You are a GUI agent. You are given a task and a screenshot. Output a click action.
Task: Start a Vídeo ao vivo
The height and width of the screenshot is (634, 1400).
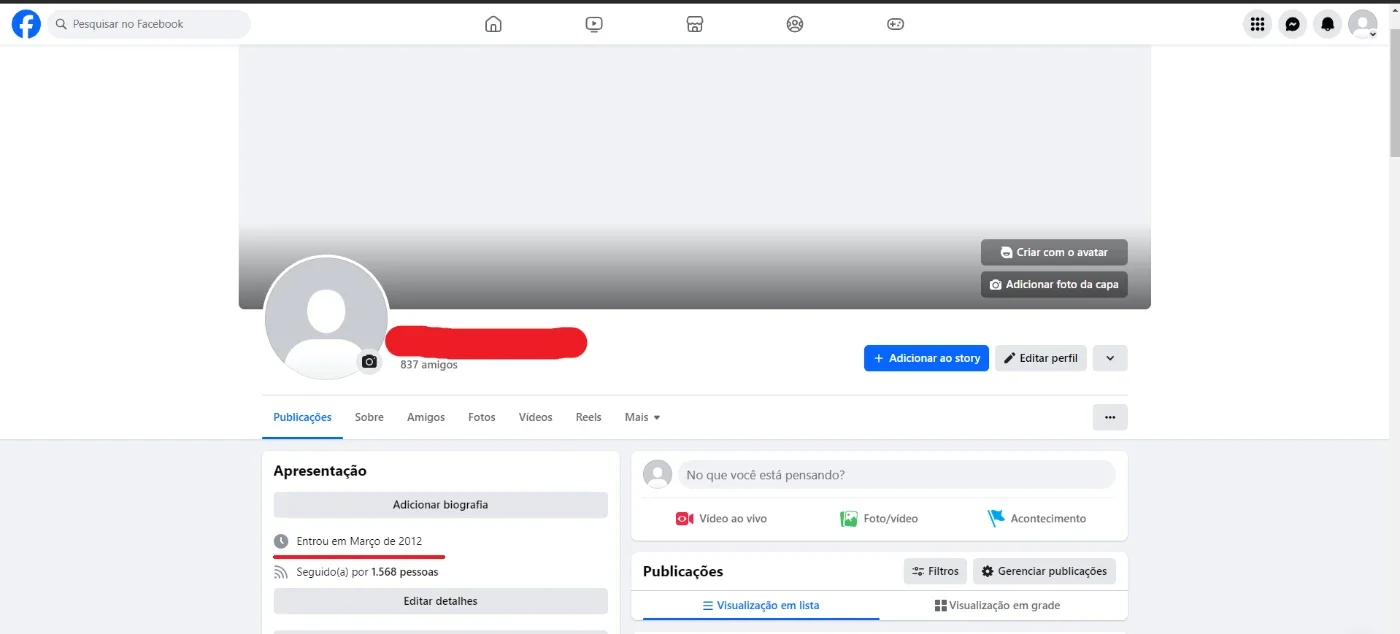click(722, 518)
